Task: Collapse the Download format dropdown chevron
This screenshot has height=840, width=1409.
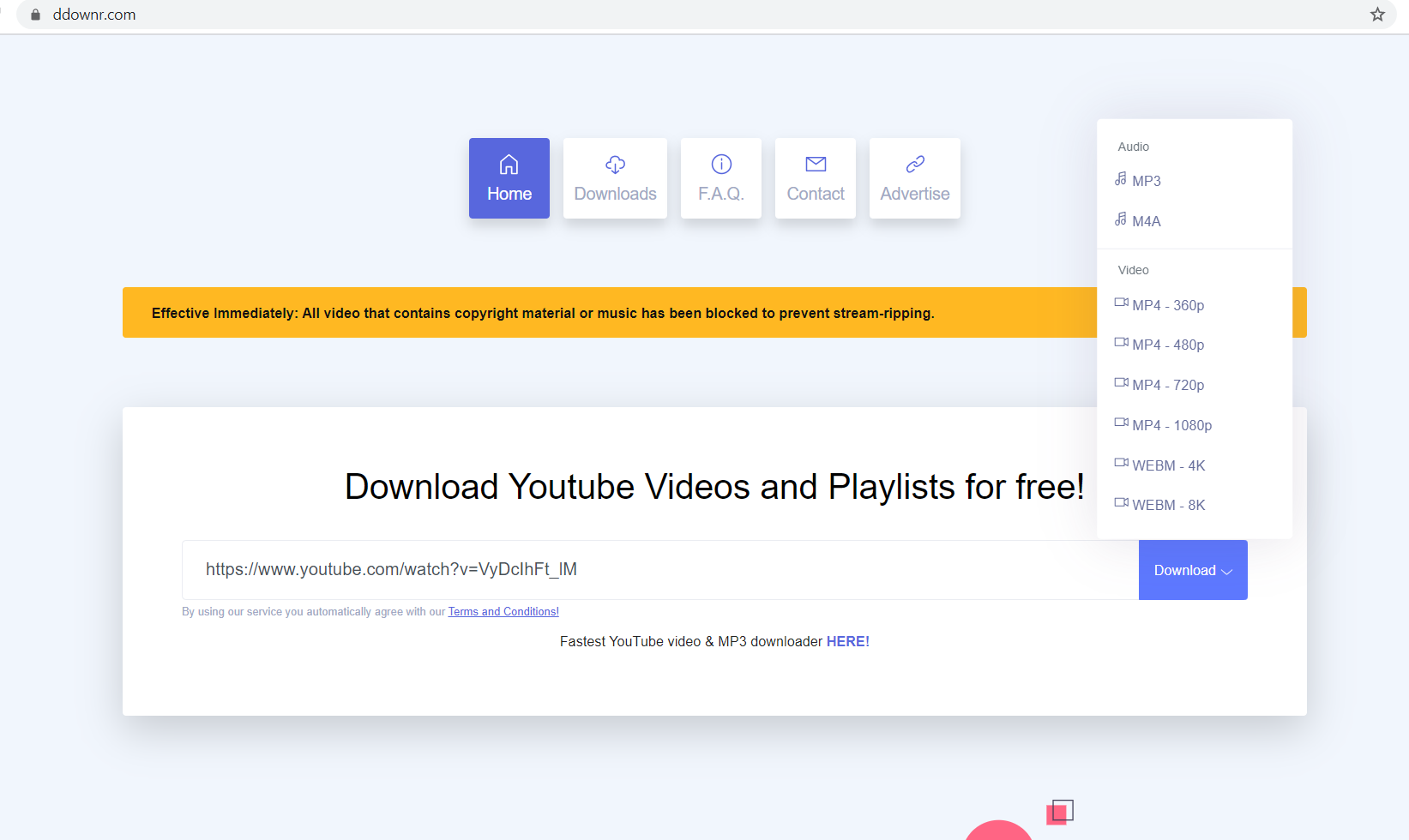Action: click(1227, 572)
